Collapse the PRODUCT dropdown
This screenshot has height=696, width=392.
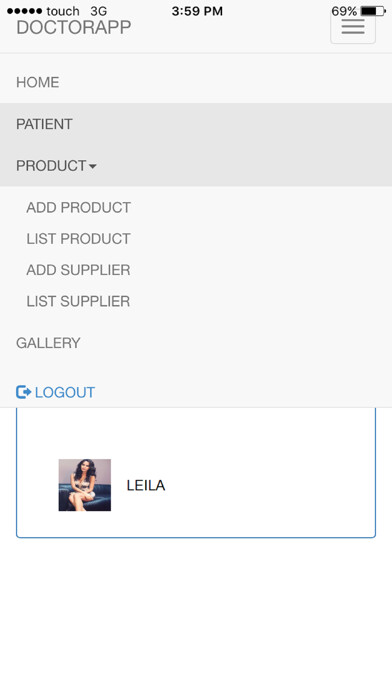pos(196,166)
